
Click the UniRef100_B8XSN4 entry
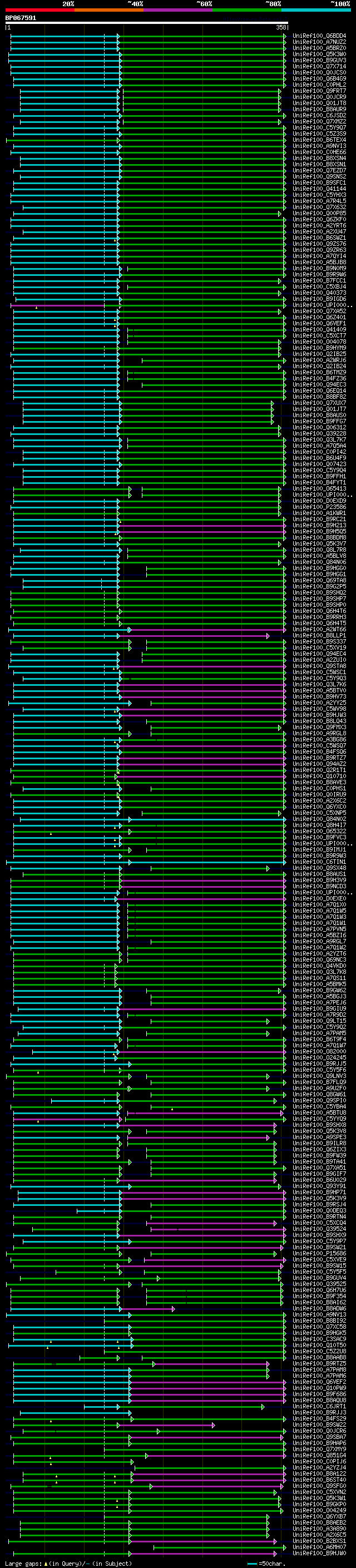(319, 159)
